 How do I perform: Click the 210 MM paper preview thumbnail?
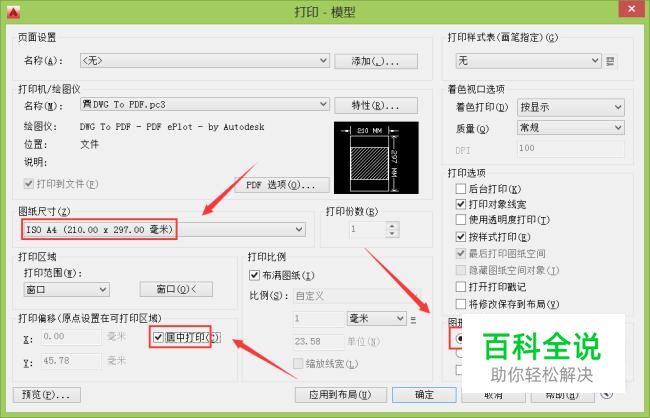[x=376, y=158]
